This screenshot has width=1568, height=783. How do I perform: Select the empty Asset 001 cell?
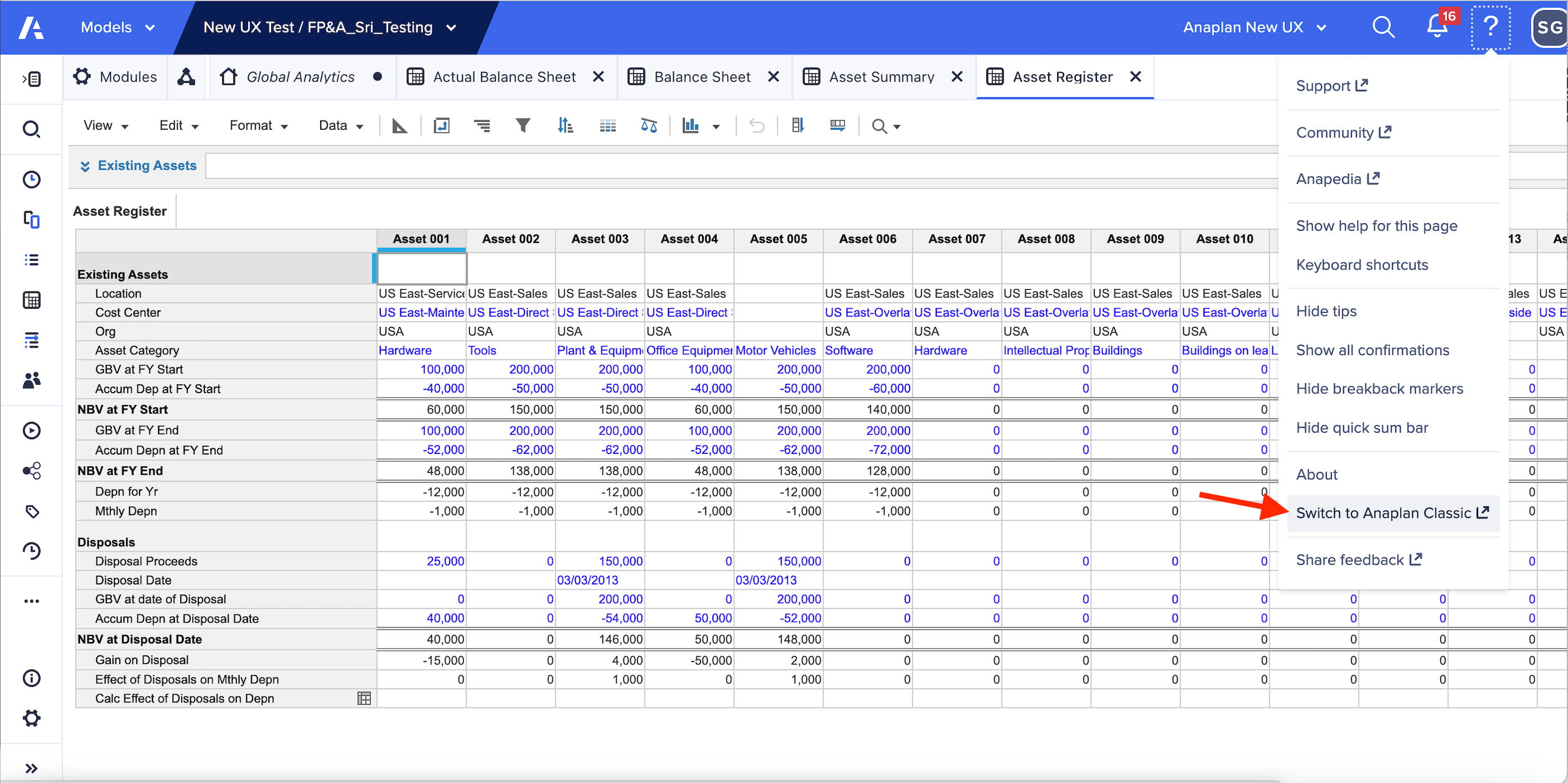click(421, 268)
